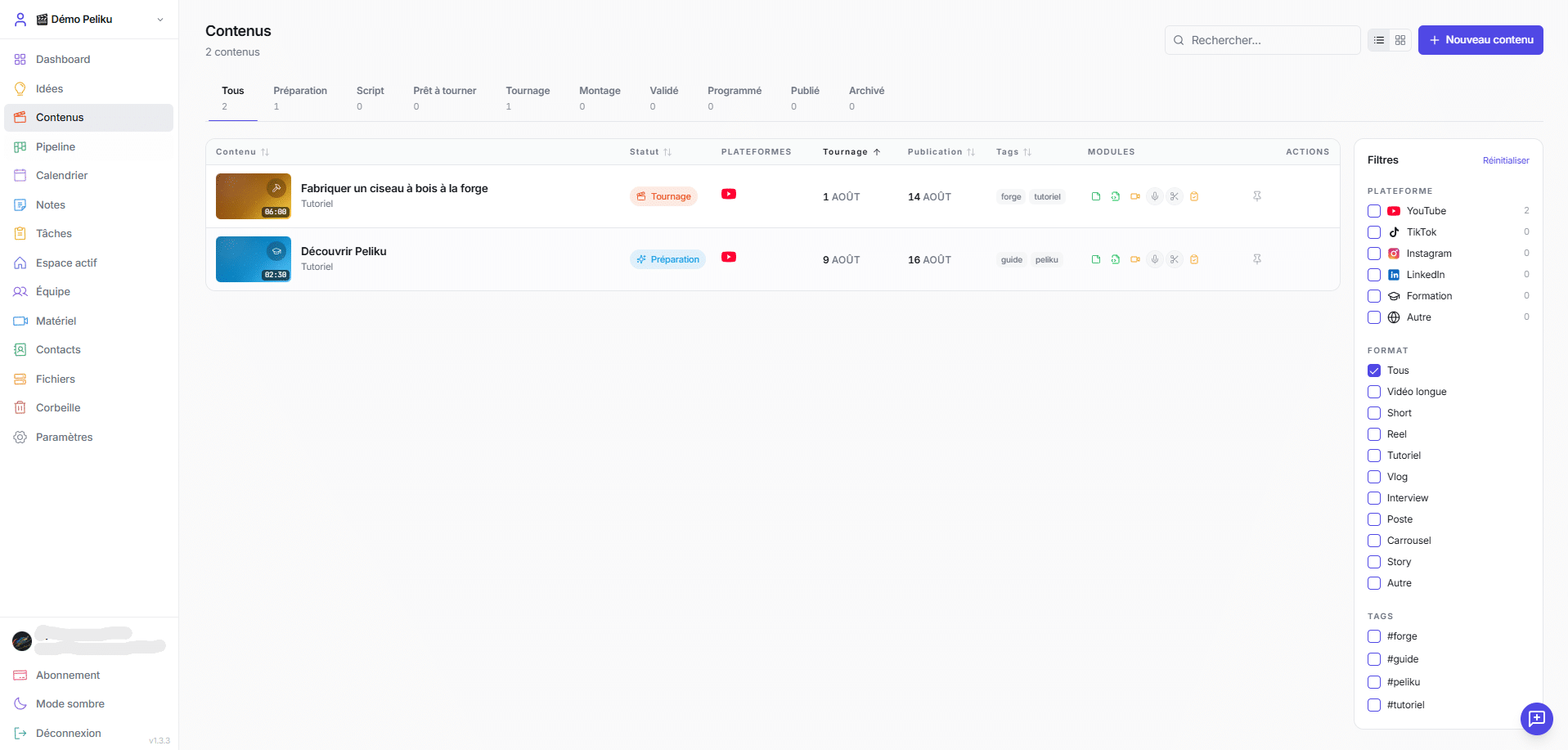Sort the table by Publication column

941,152
